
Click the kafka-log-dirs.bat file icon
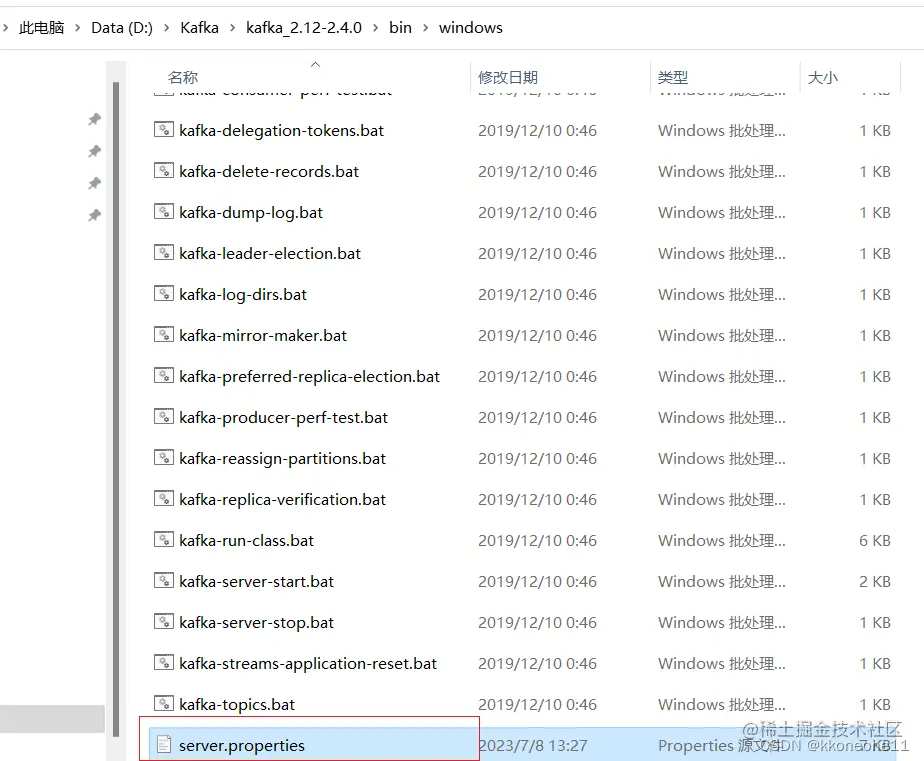click(x=164, y=293)
